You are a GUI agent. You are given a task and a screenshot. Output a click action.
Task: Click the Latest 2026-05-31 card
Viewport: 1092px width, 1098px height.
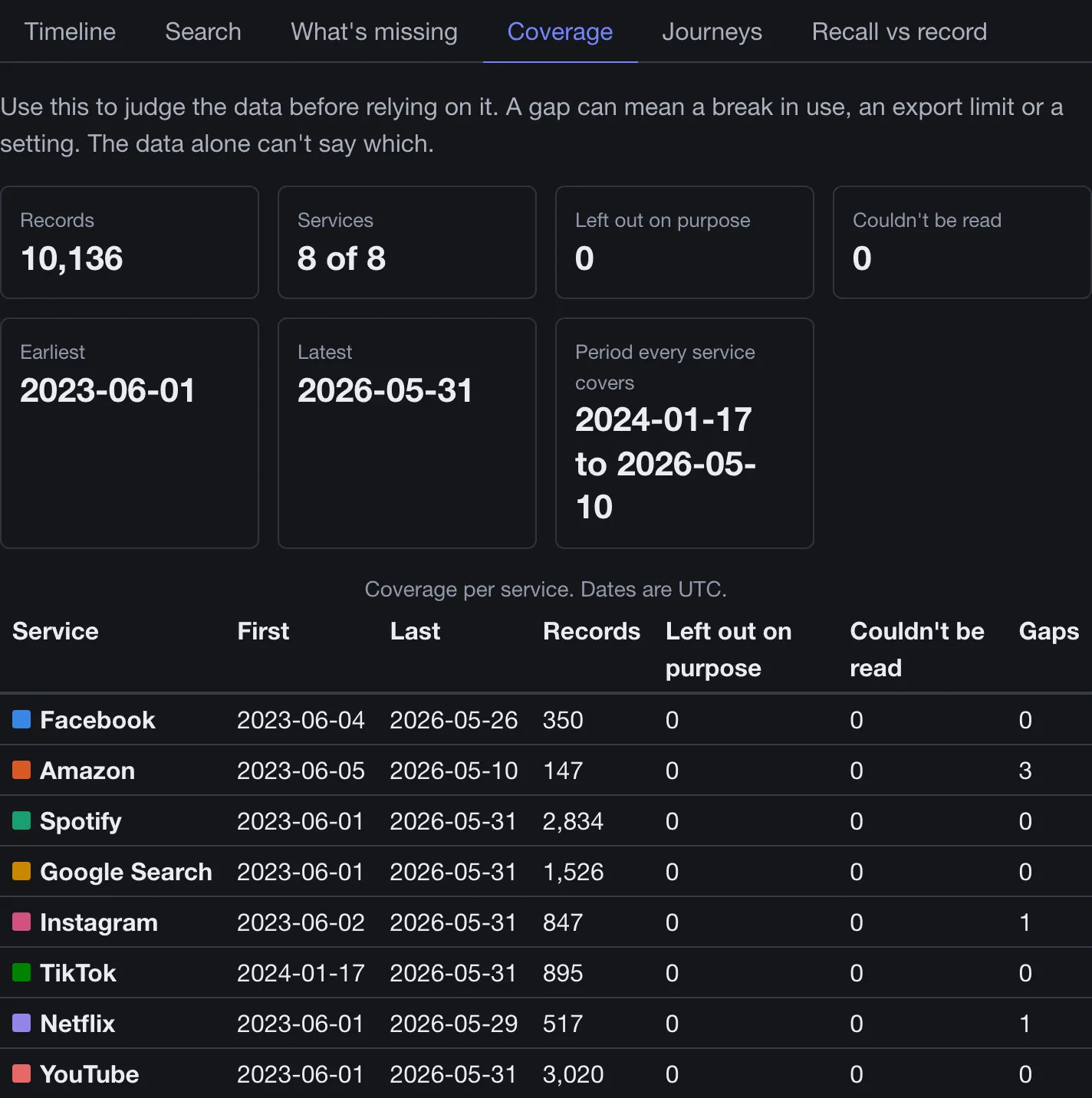click(407, 433)
